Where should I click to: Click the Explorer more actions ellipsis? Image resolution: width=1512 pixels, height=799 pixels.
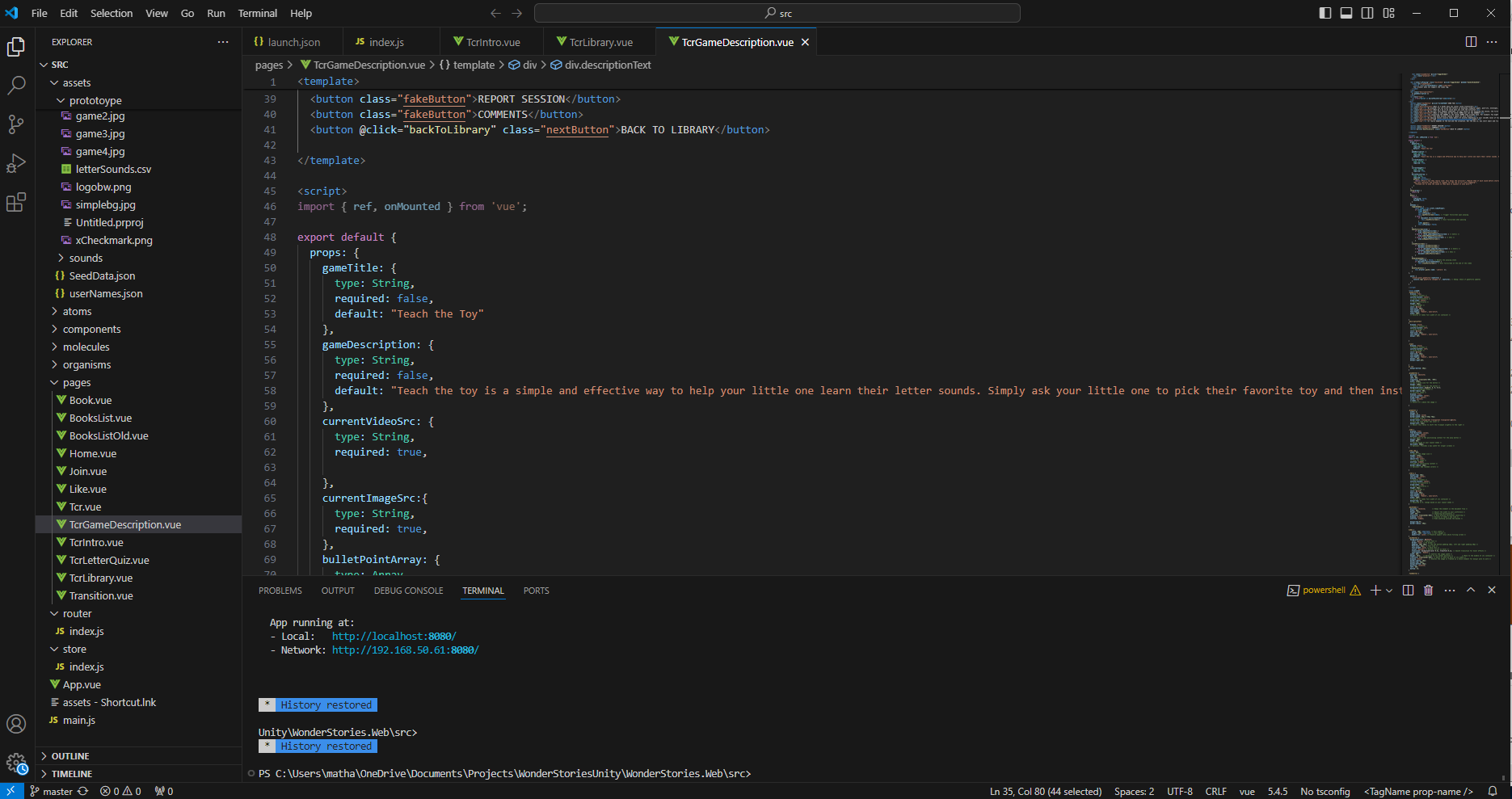(223, 42)
